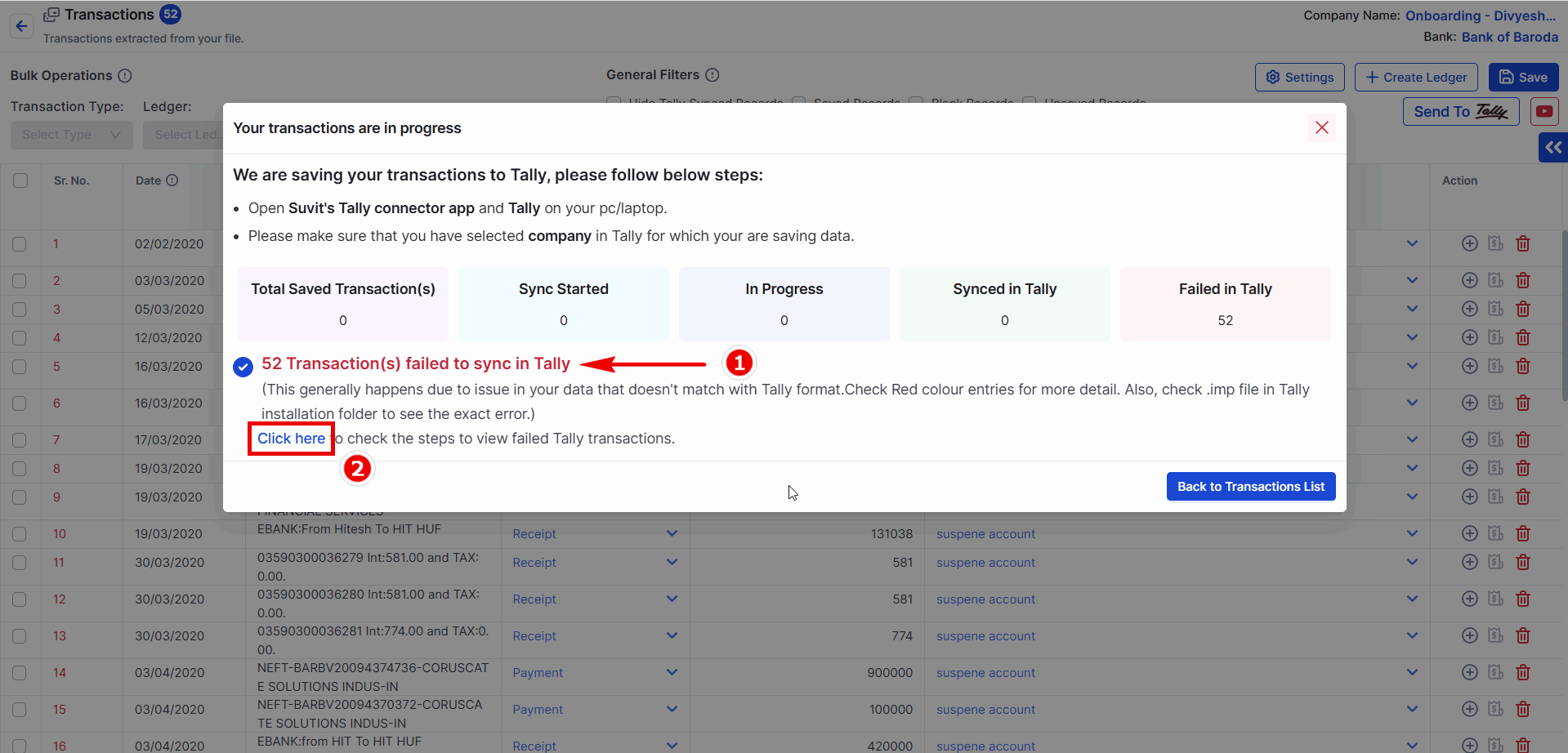Image resolution: width=1568 pixels, height=753 pixels.
Task: Select checkbox for transaction row 1
Action: tap(20, 244)
